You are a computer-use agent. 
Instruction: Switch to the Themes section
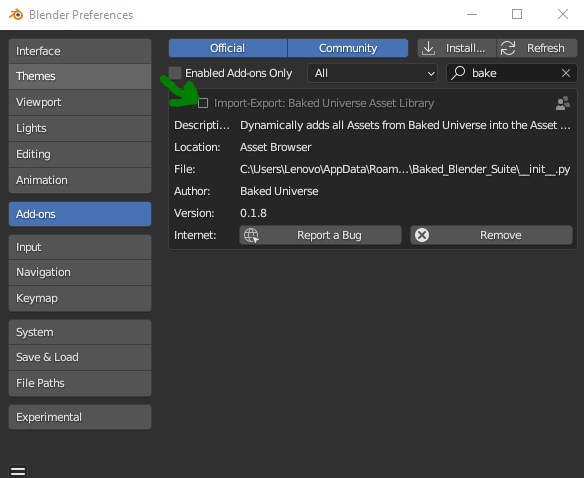click(80, 76)
